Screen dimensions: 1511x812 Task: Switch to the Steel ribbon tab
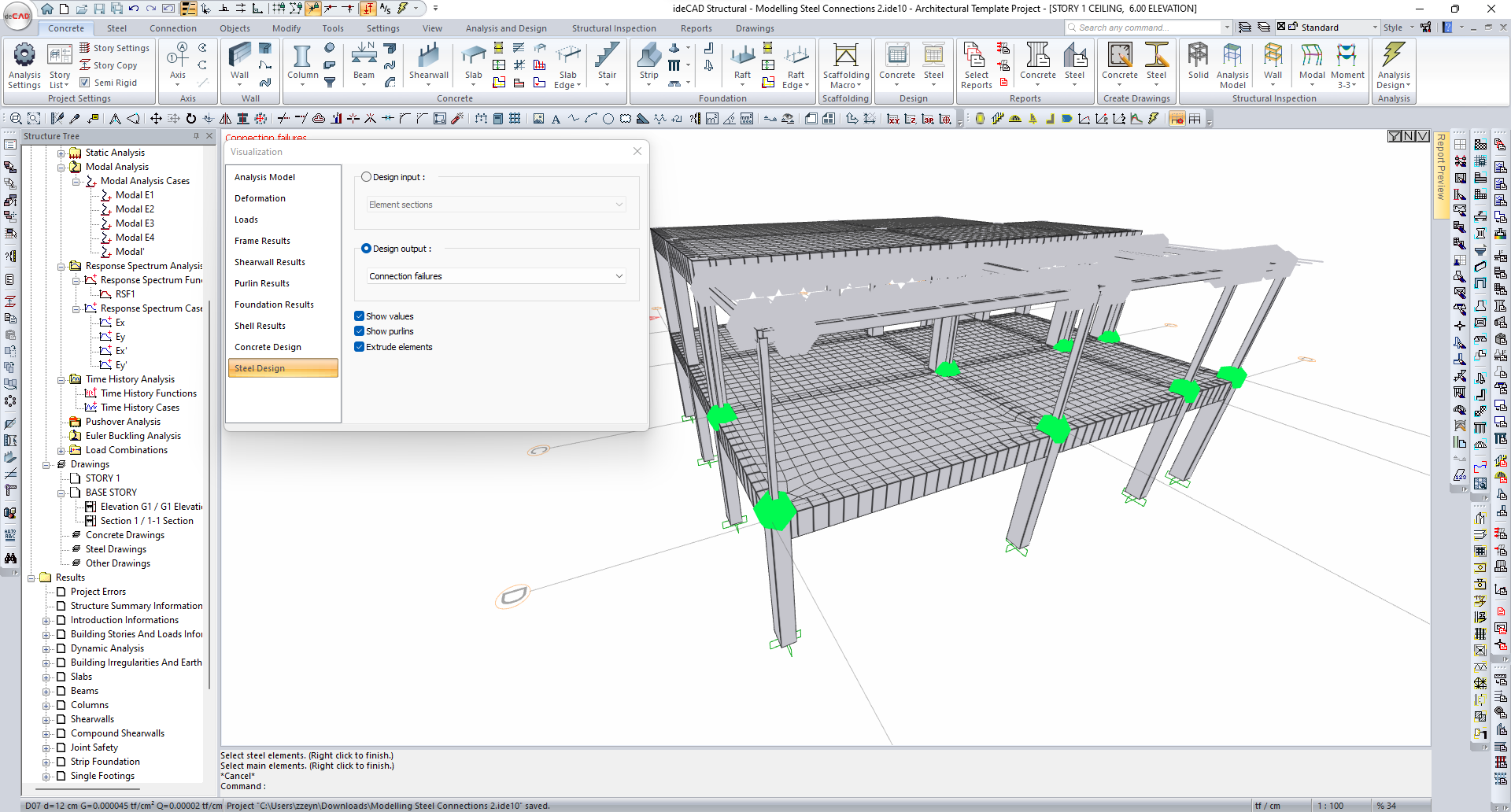tap(116, 28)
